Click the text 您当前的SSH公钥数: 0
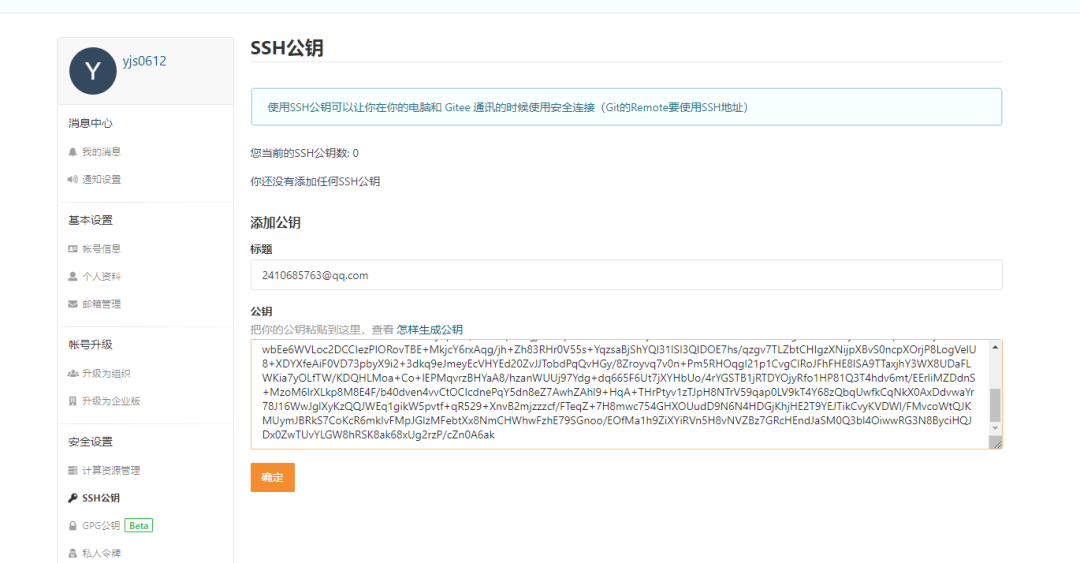The height and width of the screenshot is (563, 1080). pos(304,153)
